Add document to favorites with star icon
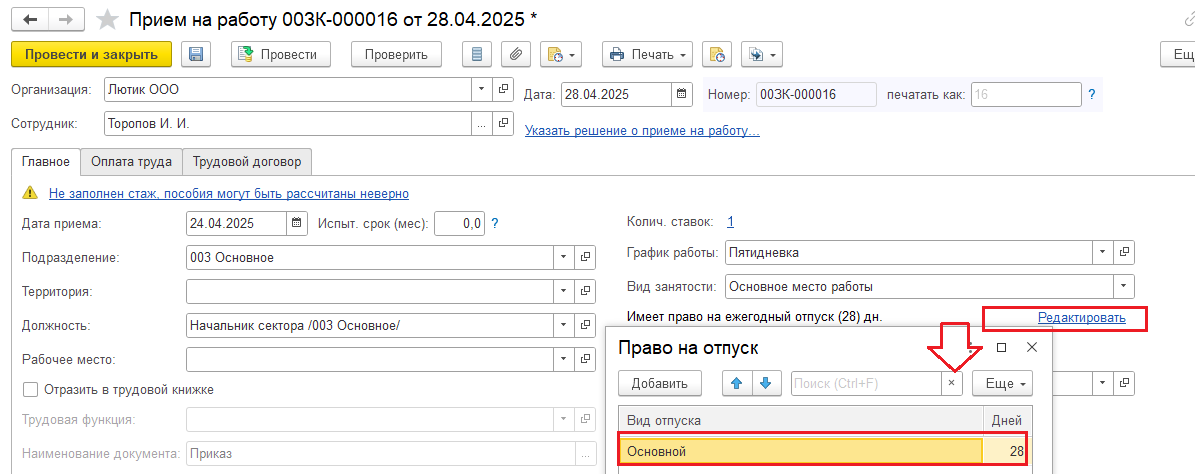Image resolution: width=1195 pixels, height=474 pixels. (105, 19)
